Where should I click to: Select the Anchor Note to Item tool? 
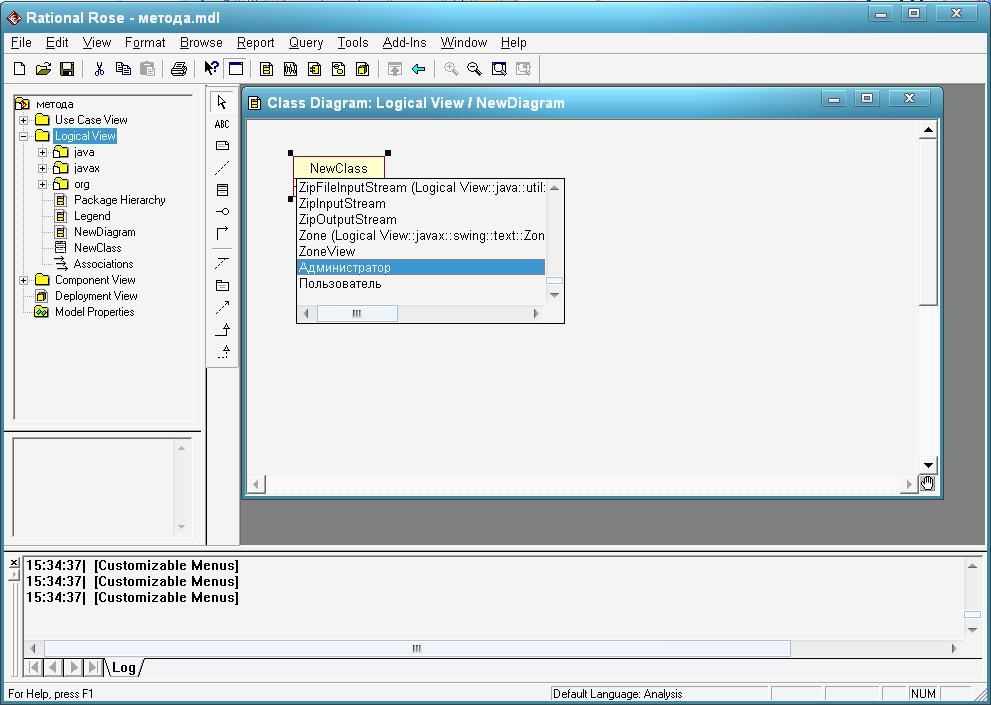(222, 168)
